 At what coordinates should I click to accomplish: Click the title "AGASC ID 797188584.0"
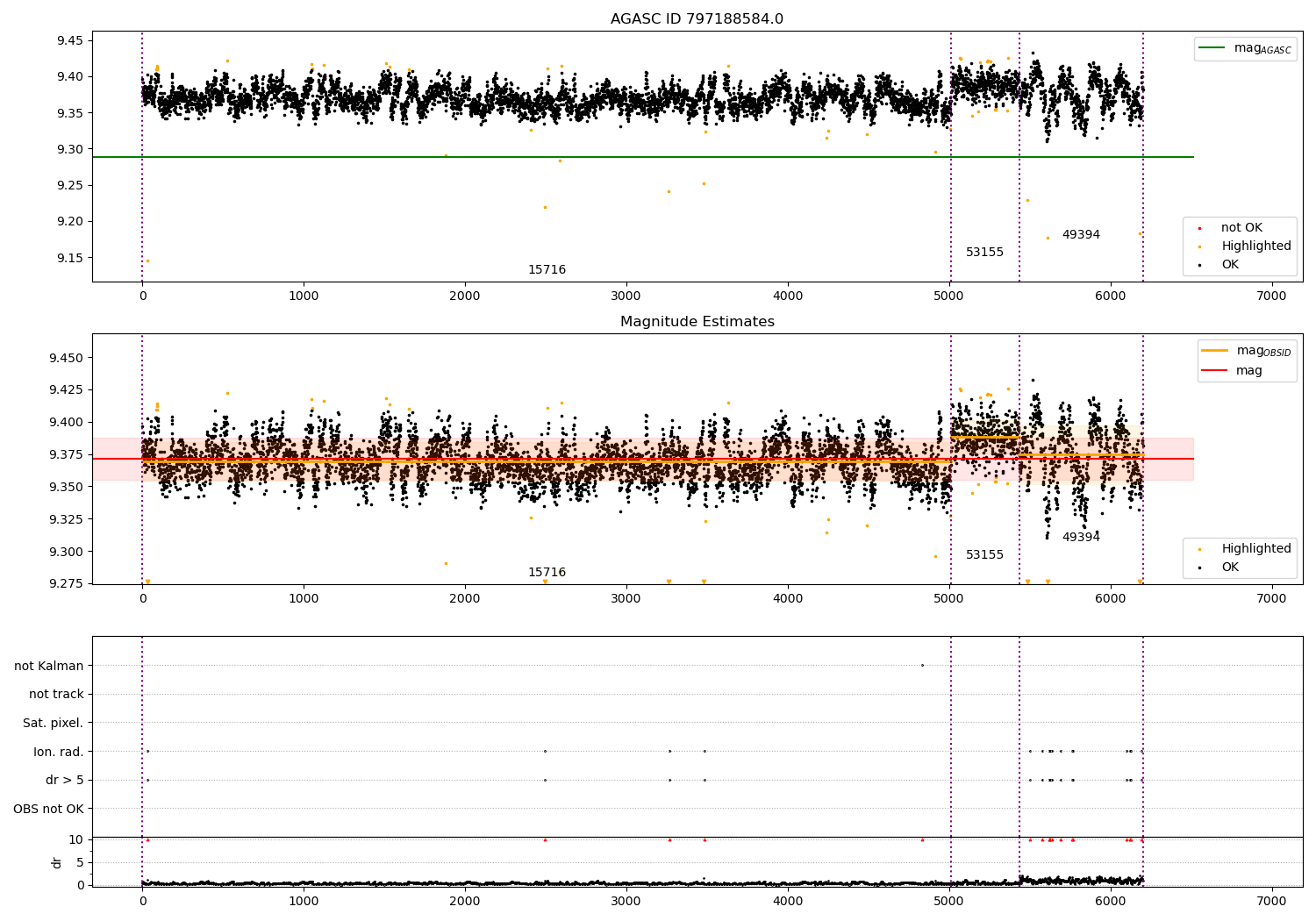(x=697, y=19)
